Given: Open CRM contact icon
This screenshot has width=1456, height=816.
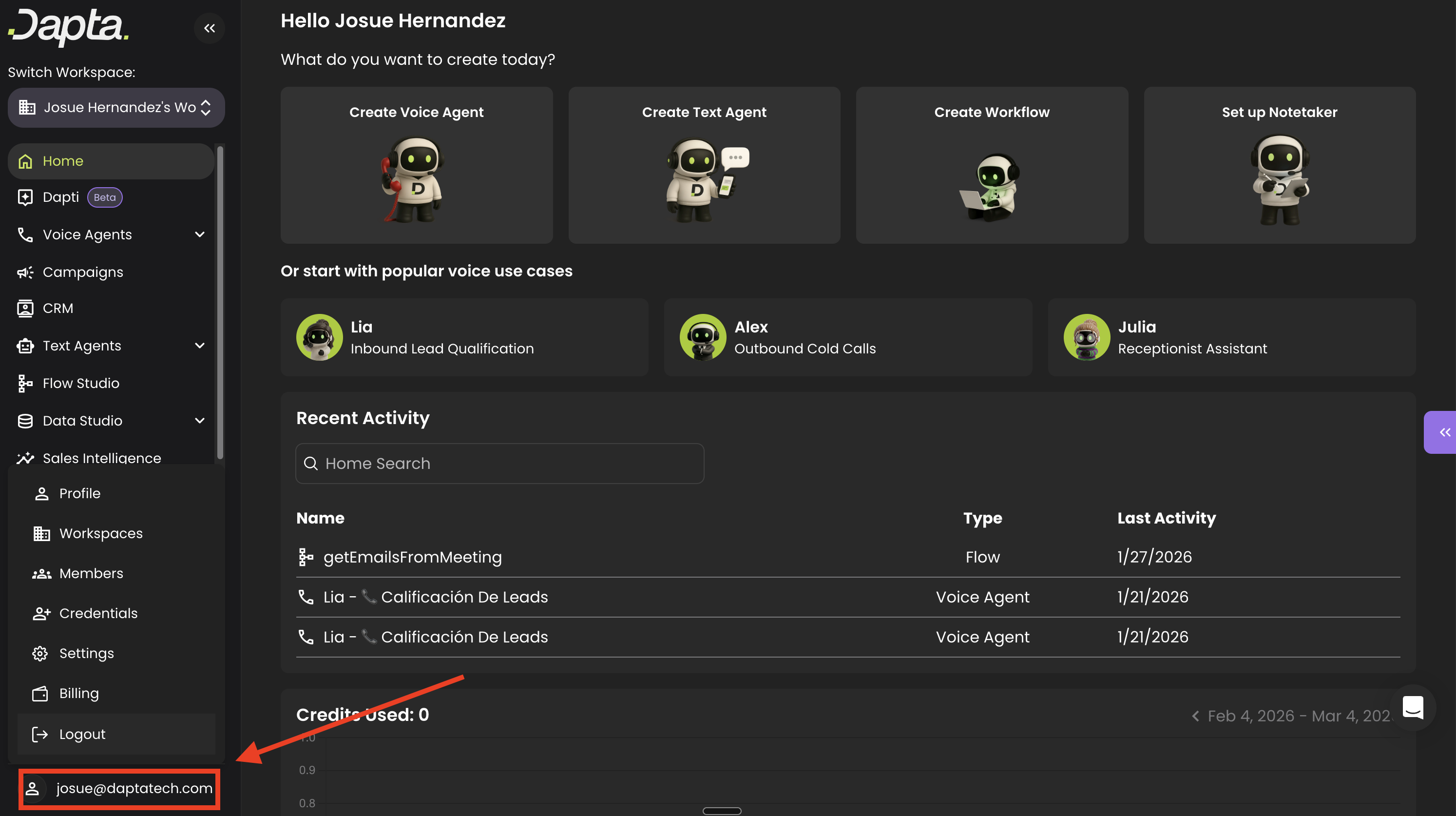Looking at the screenshot, I should [25, 309].
